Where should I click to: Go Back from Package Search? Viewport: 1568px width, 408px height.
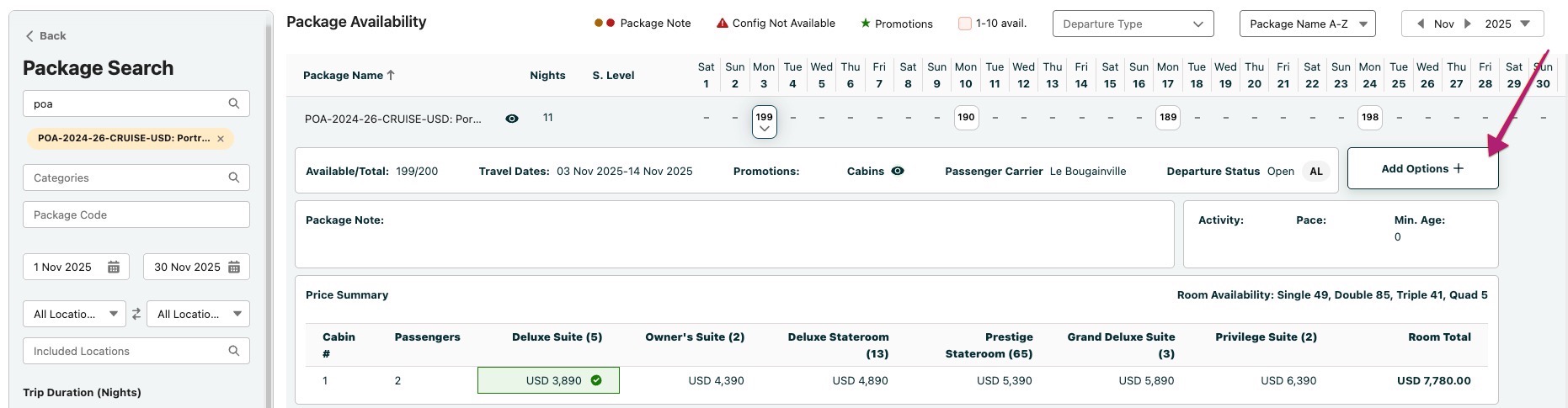click(45, 35)
